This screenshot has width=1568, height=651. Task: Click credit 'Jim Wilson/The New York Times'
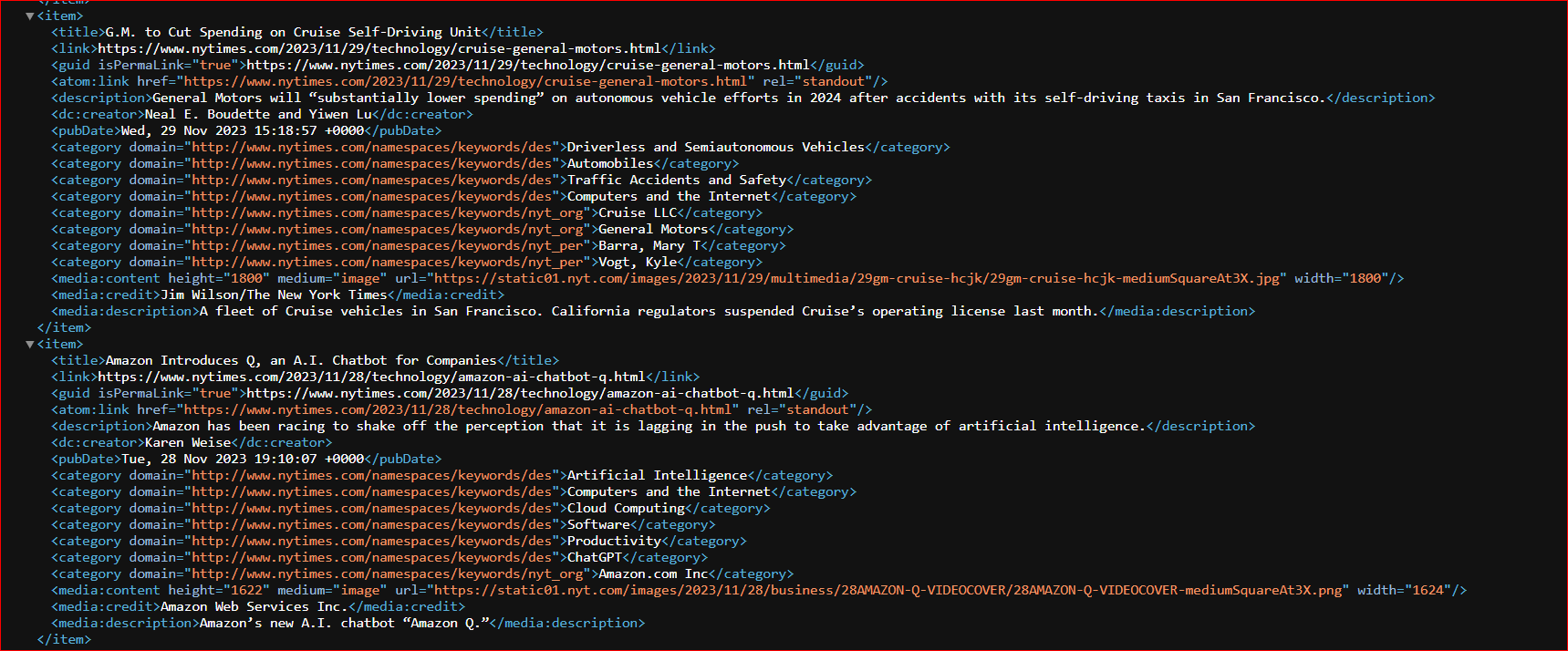pyautogui.click(x=274, y=294)
